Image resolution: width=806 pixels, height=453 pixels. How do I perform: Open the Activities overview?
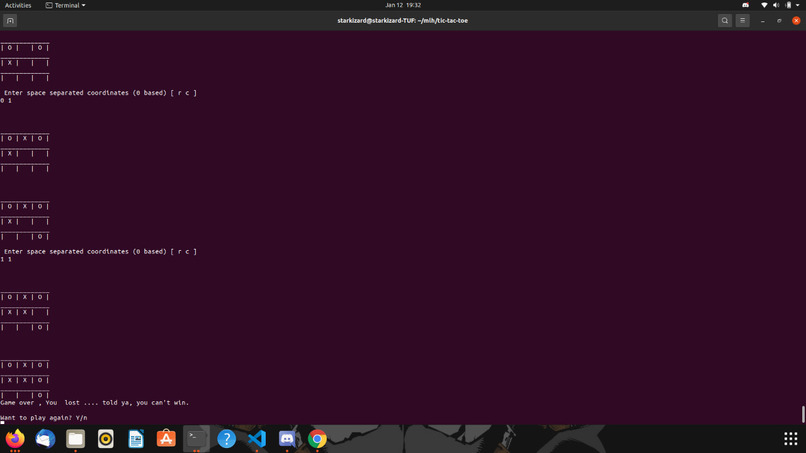tap(18, 5)
